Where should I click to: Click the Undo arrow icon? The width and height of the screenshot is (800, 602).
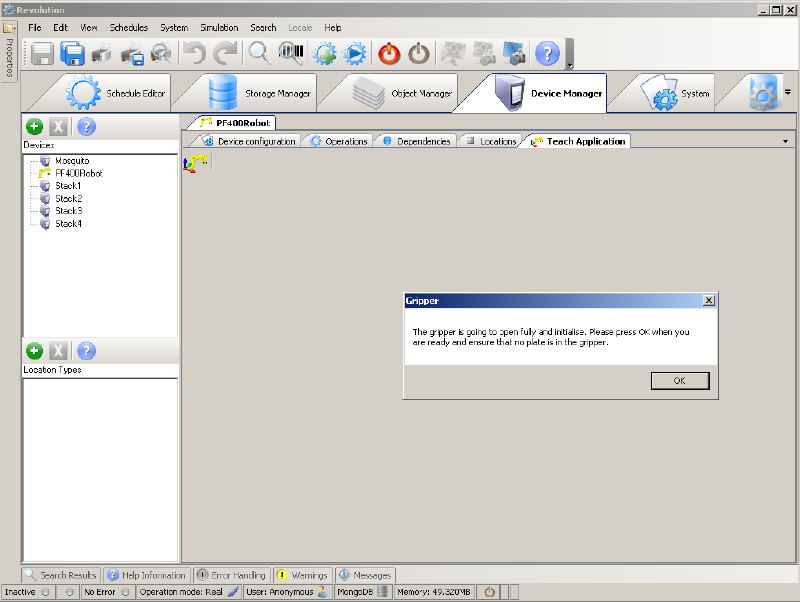pos(193,54)
